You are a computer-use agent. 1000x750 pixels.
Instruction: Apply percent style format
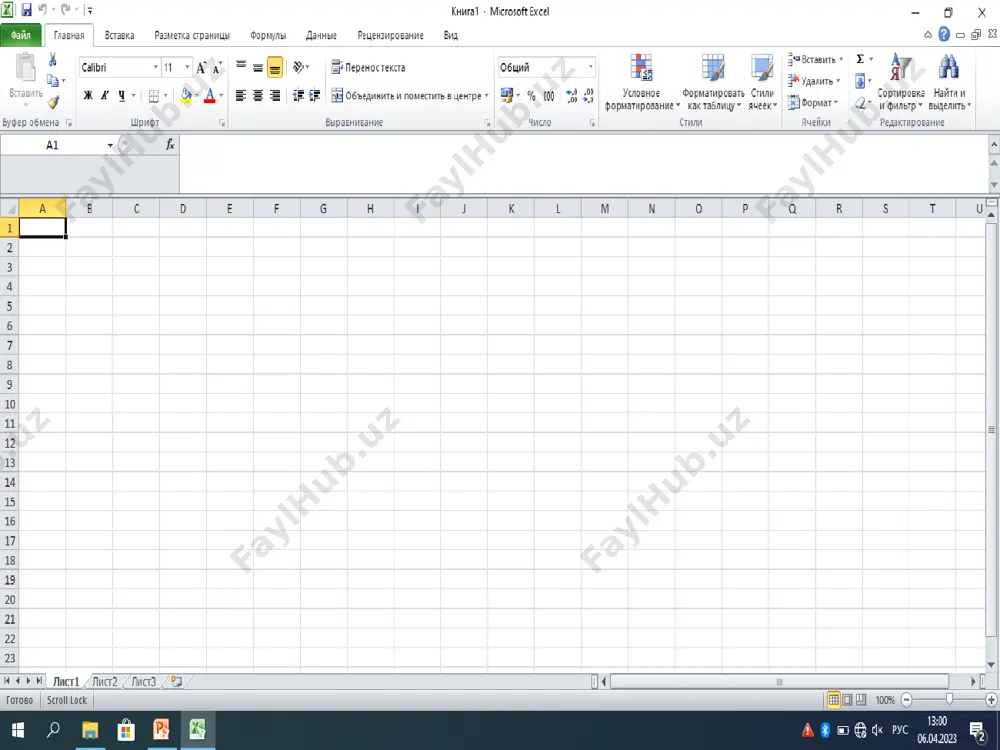[x=531, y=96]
